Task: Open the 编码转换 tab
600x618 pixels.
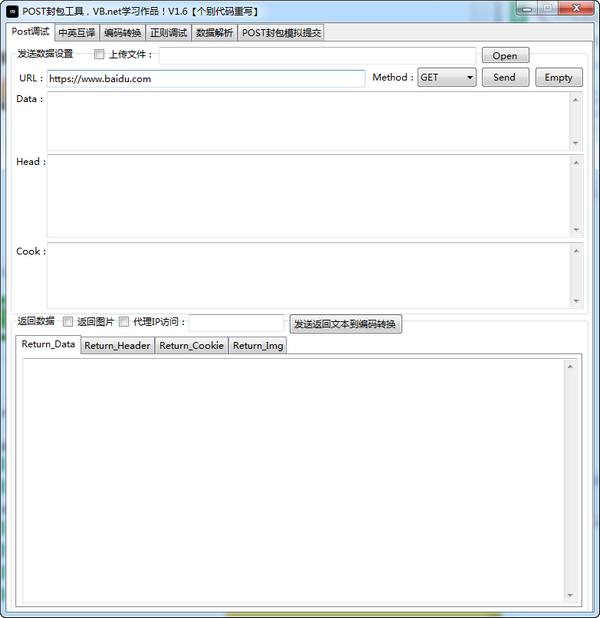Action: pos(123,33)
